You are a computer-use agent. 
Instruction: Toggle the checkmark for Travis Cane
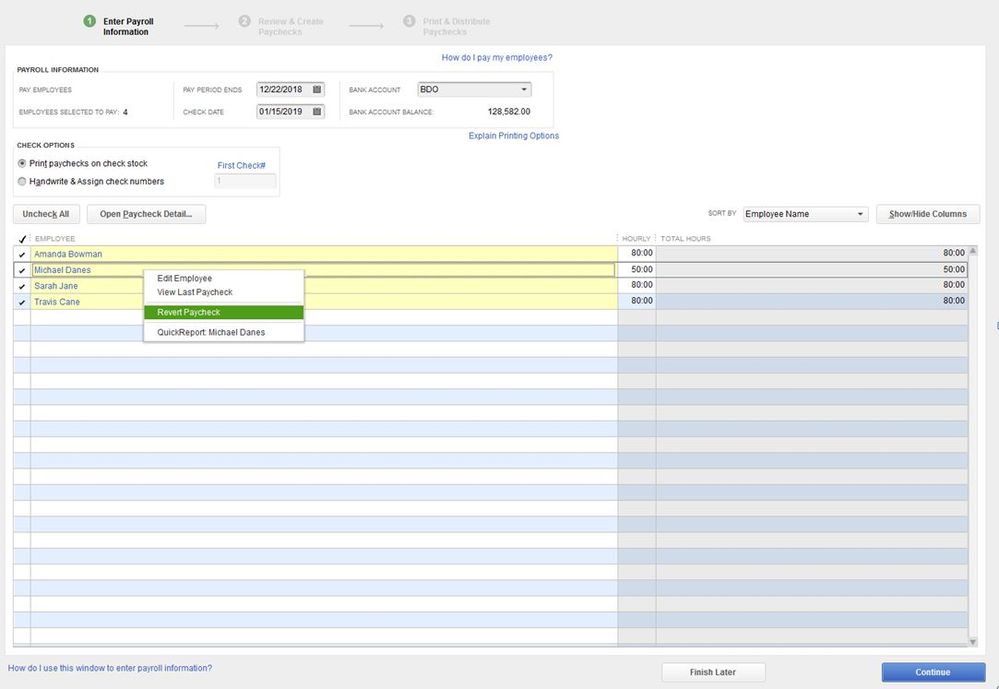coord(22,302)
